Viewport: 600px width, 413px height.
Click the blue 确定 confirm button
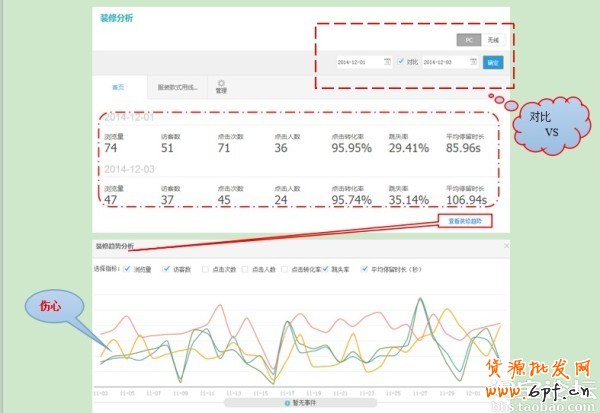(493, 61)
